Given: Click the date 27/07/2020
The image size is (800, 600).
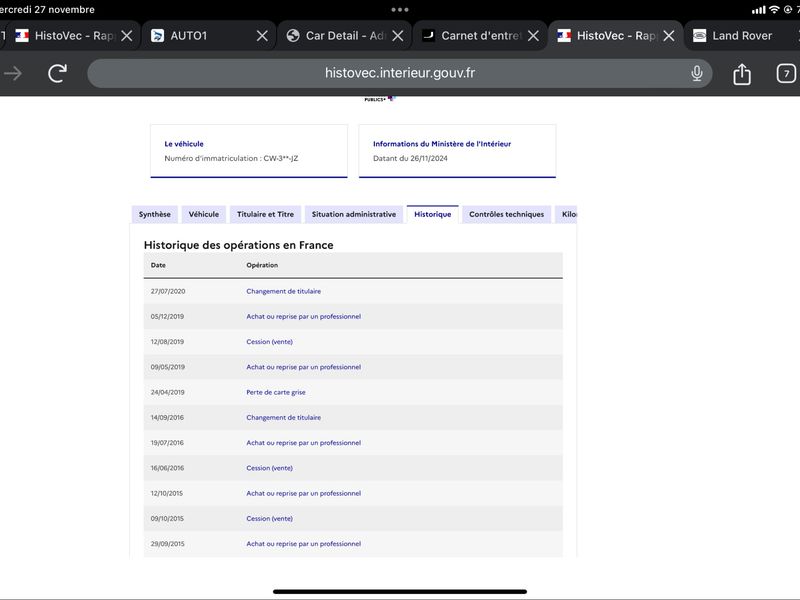Looking at the screenshot, I should pyautogui.click(x=168, y=291).
